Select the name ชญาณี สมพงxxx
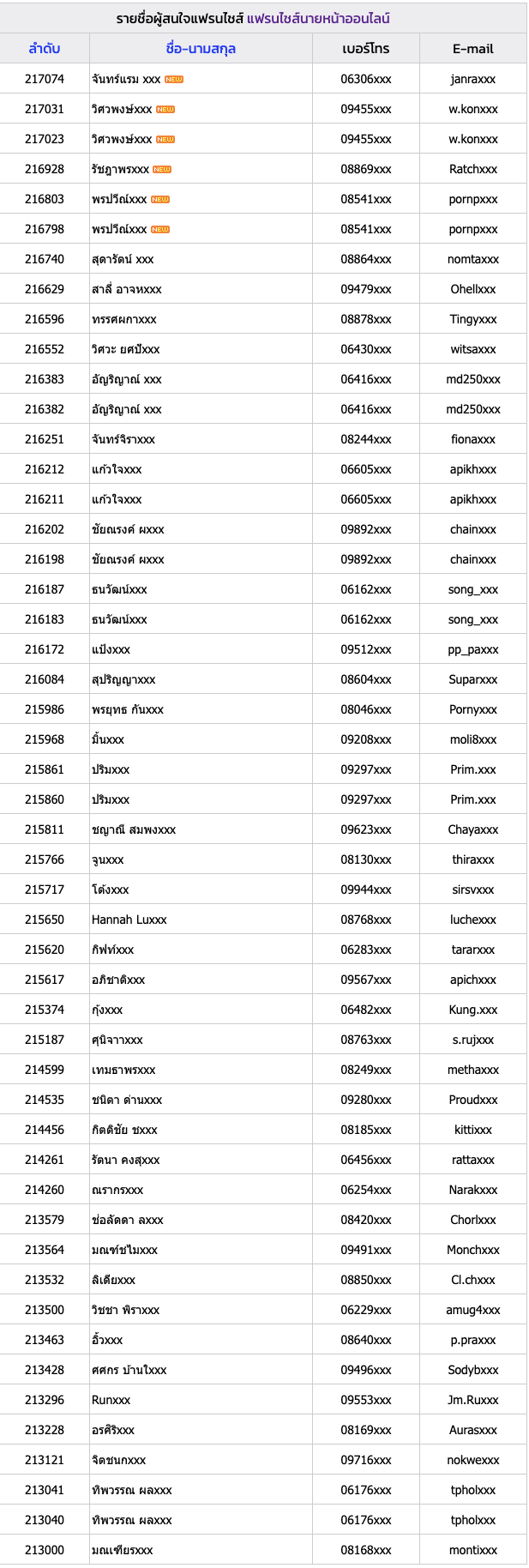This screenshot has height=1568, width=529. tap(134, 829)
